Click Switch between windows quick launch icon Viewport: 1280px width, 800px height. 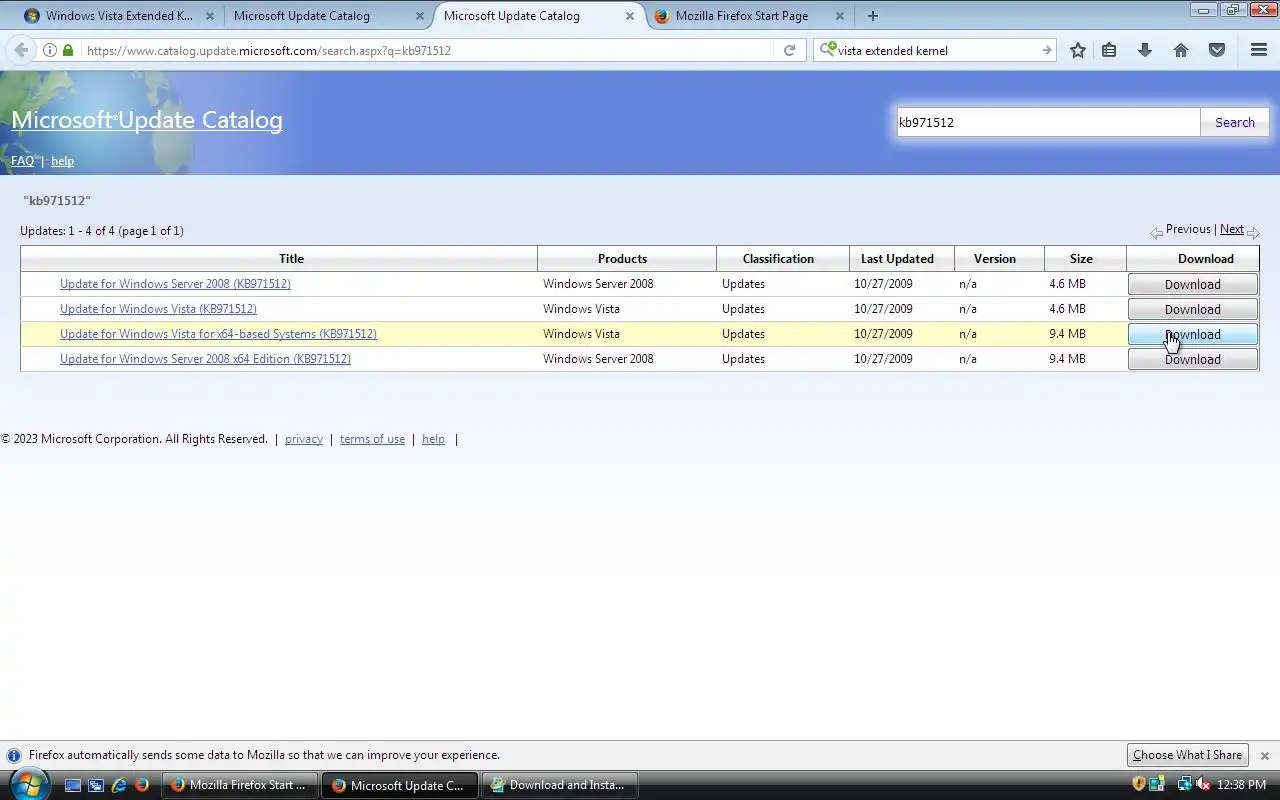coord(96,785)
